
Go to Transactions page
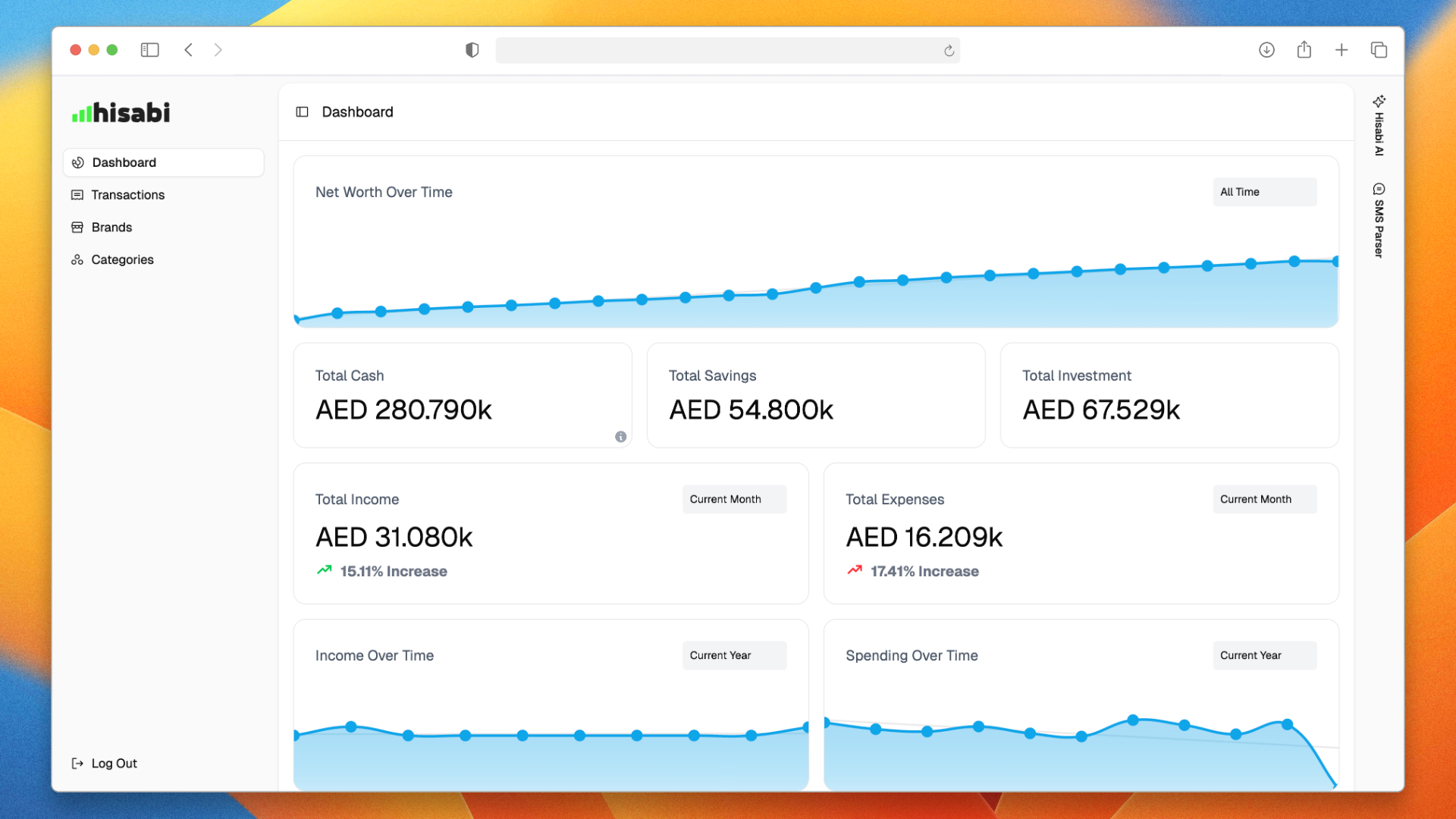click(127, 195)
